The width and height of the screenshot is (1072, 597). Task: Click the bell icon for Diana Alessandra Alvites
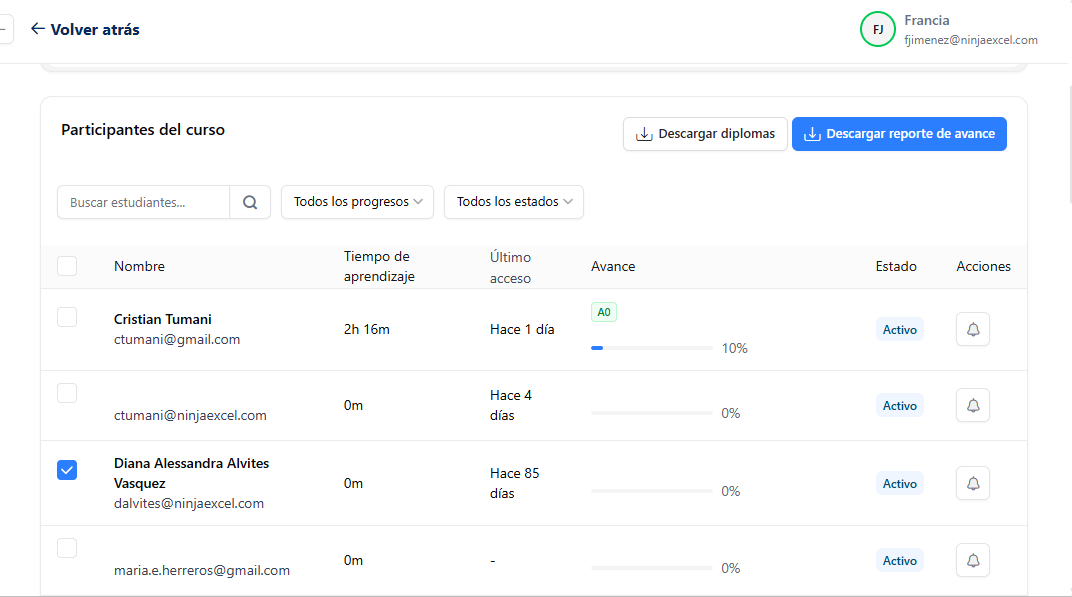click(x=973, y=483)
